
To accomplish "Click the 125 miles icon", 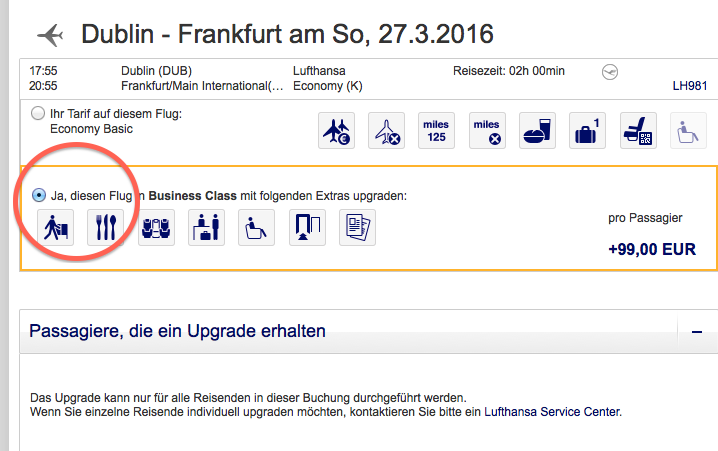I will click(x=436, y=130).
